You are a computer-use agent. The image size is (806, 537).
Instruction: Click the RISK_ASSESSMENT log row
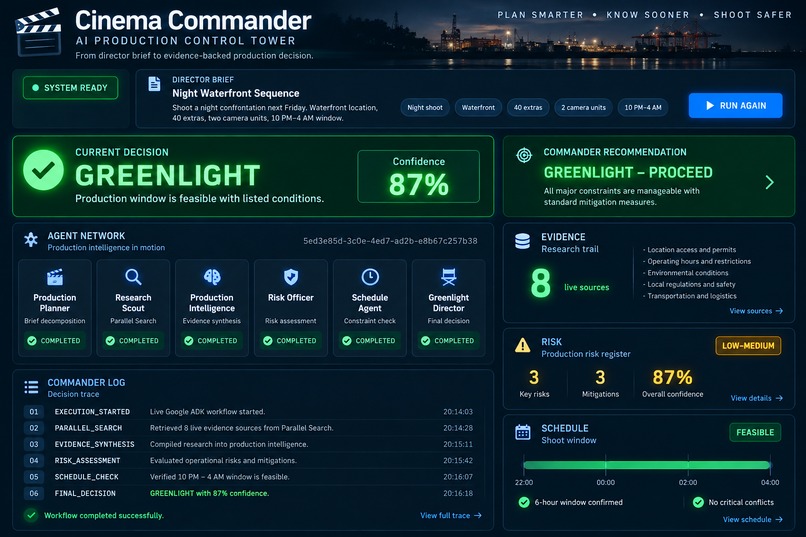point(248,460)
